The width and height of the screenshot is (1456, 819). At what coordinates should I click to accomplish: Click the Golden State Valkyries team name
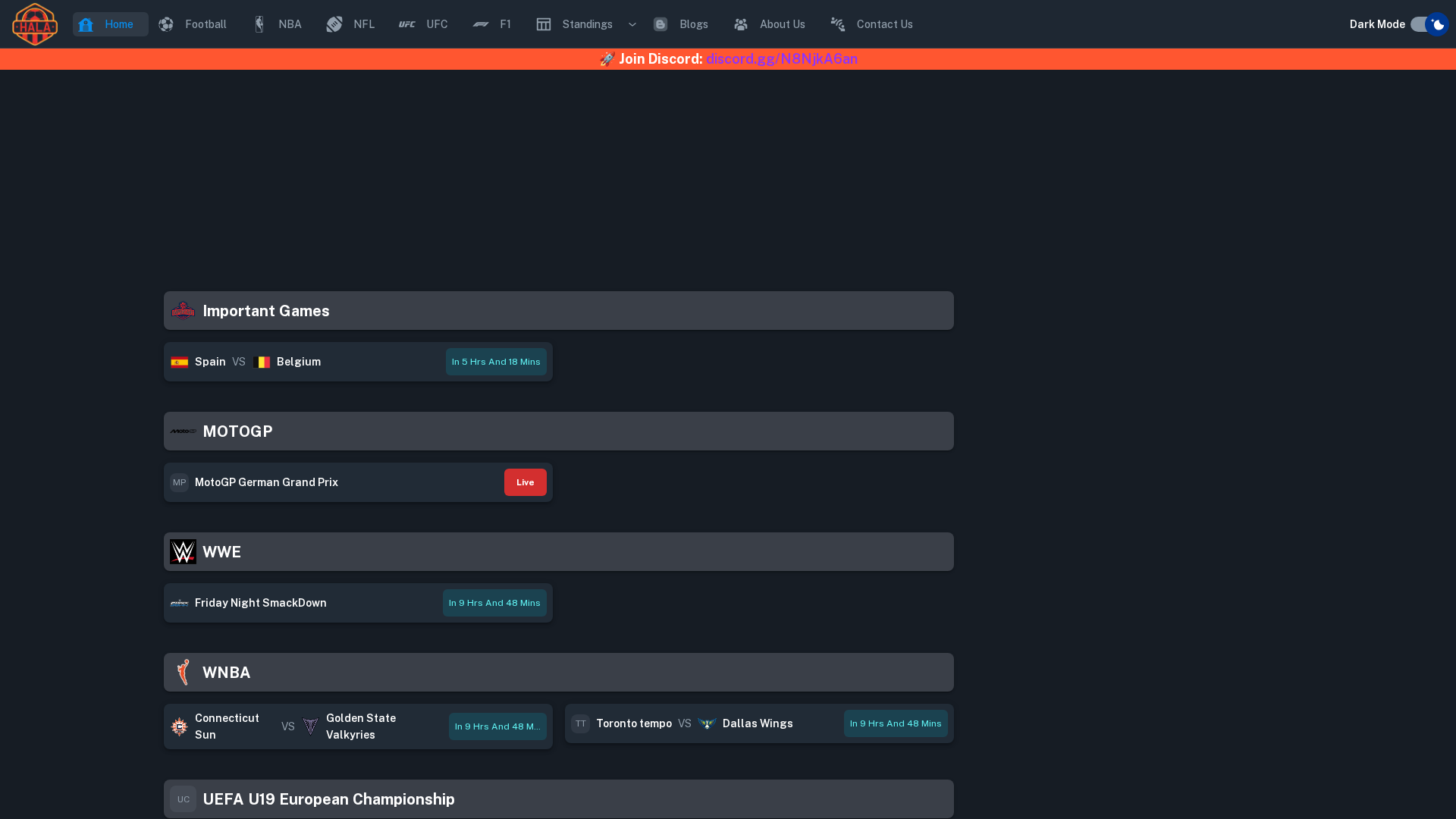point(361,726)
